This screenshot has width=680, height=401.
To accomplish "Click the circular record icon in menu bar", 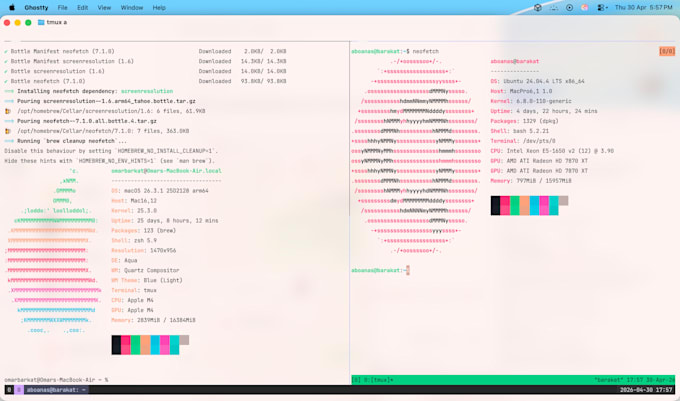I will click(569, 7).
